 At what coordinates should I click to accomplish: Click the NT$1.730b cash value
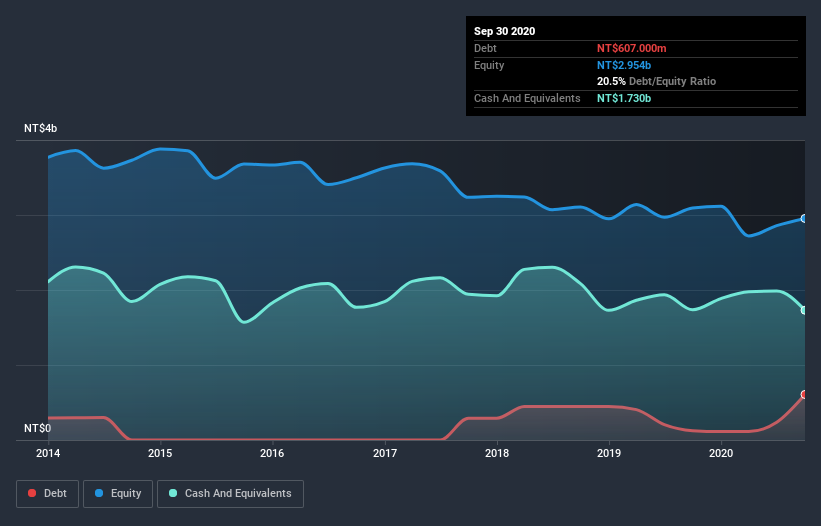[x=624, y=98]
